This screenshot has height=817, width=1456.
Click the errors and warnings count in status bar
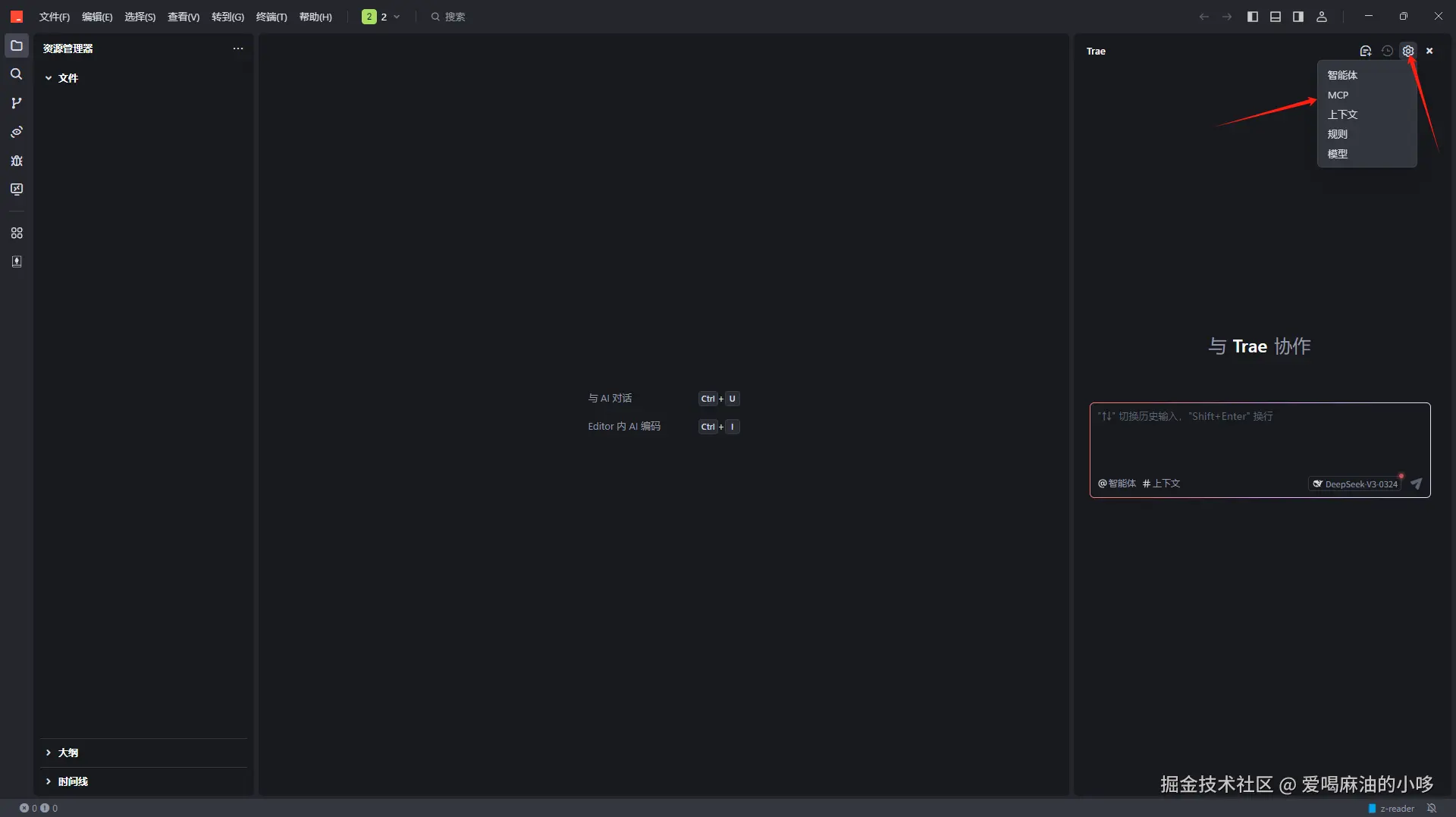(x=39, y=808)
